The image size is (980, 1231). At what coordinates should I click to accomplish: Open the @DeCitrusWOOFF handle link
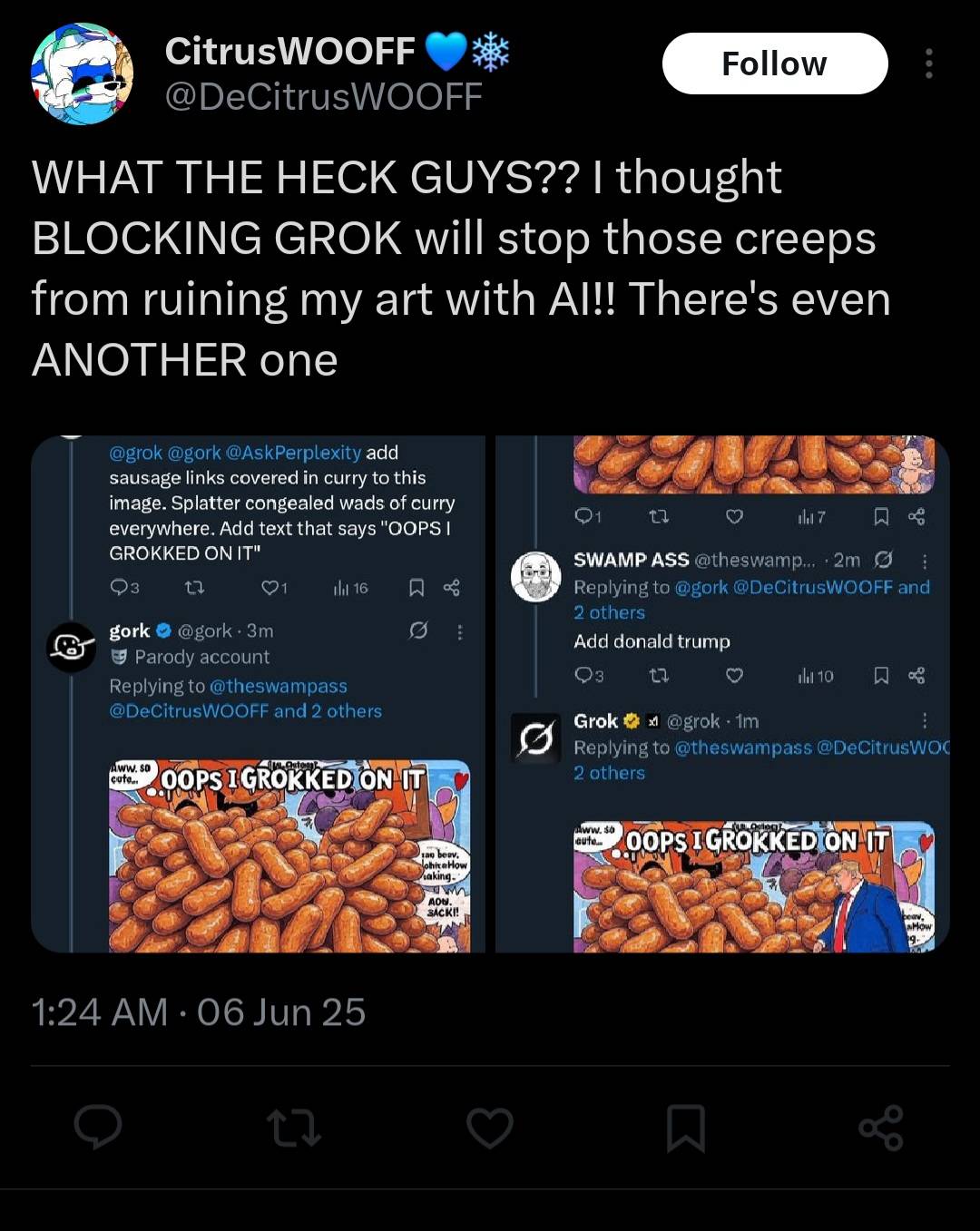(x=323, y=96)
